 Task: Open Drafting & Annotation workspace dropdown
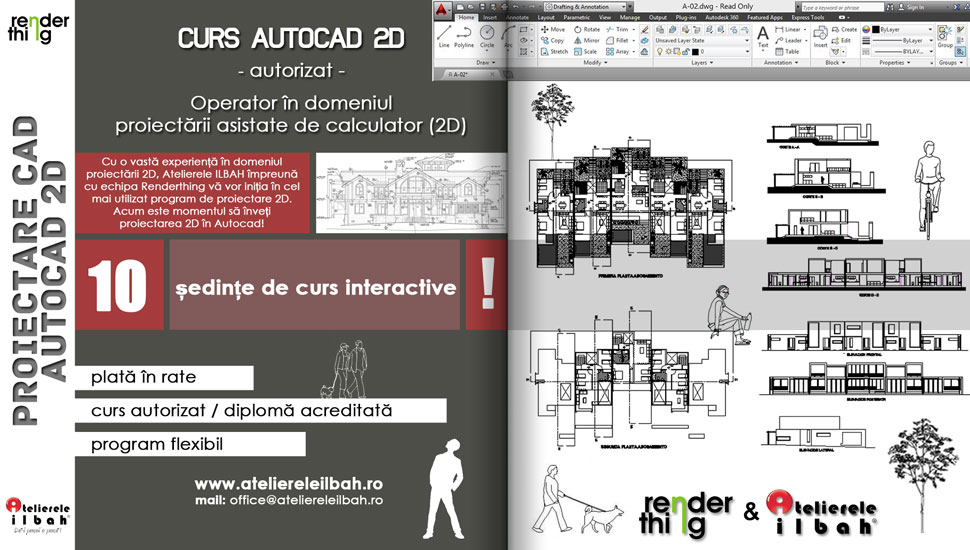point(585,7)
